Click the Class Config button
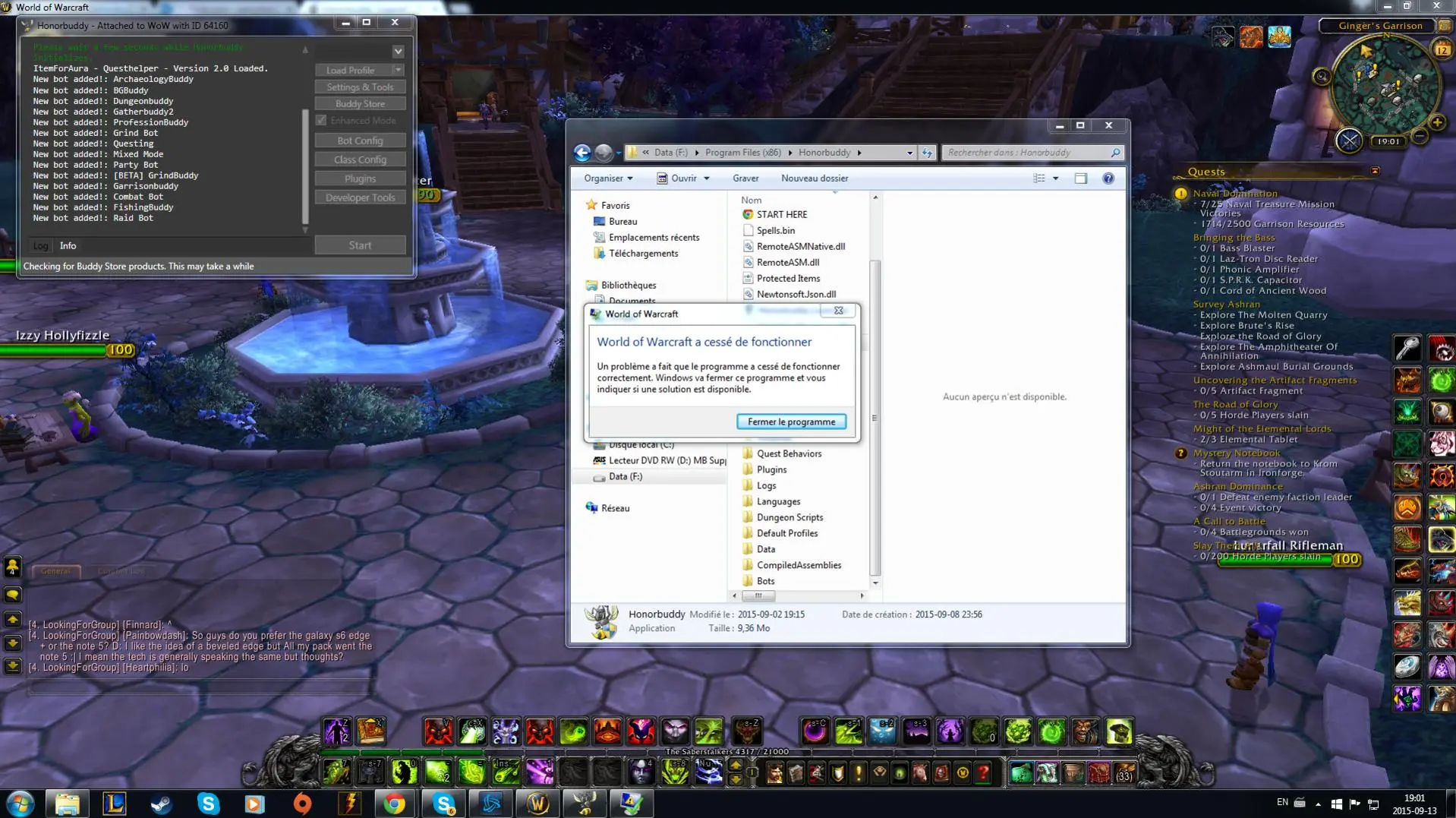1456x818 pixels. (360, 159)
